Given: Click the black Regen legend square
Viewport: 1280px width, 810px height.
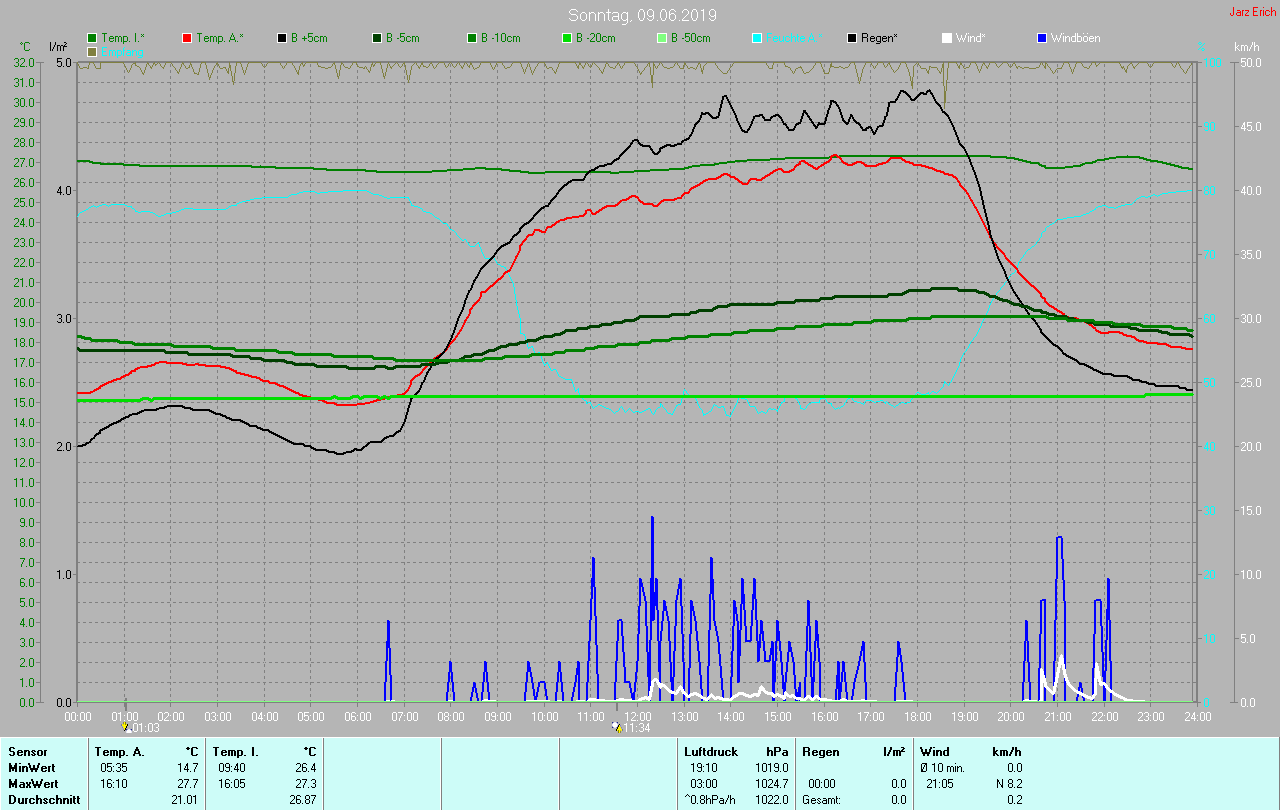Looking at the screenshot, I should coord(852,38).
